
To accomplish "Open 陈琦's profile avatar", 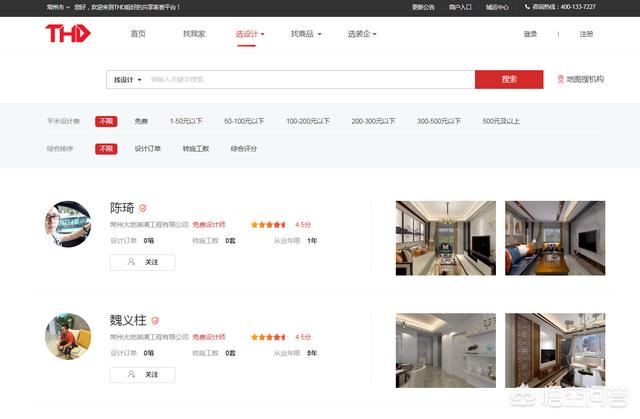I will (68, 224).
